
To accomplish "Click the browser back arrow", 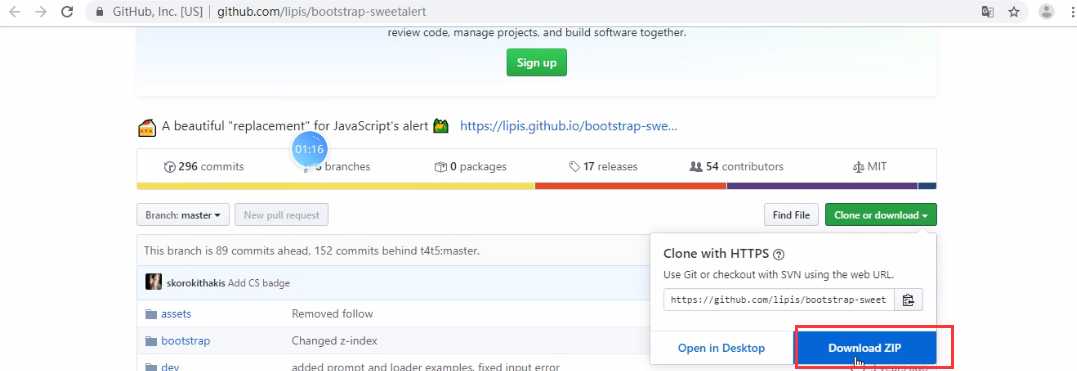I will coord(14,12).
